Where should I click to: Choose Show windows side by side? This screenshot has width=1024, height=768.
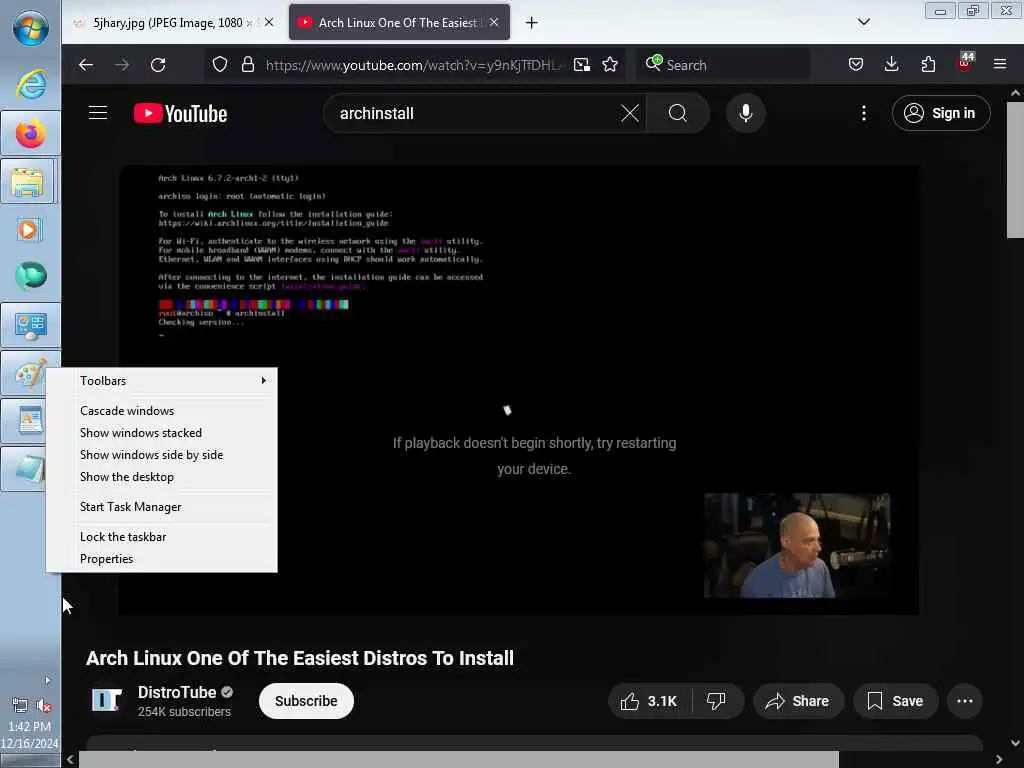(x=162, y=455)
